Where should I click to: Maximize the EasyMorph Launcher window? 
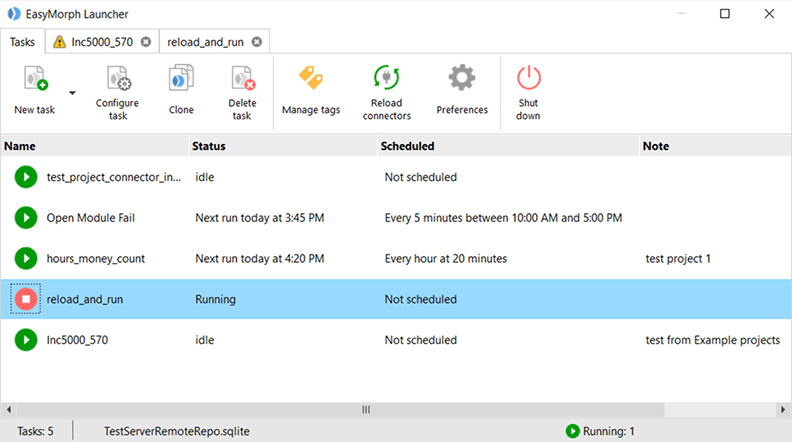point(725,14)
